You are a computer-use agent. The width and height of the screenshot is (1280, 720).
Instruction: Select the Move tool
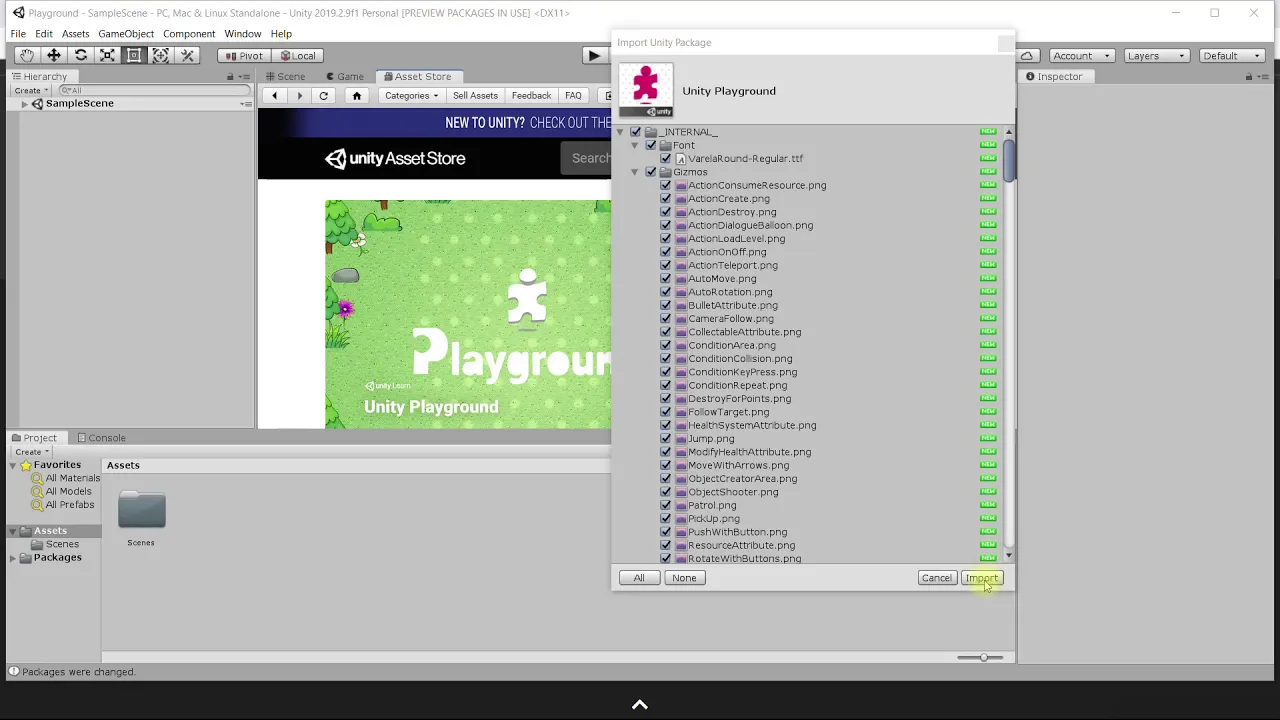[x=54, y=56]
